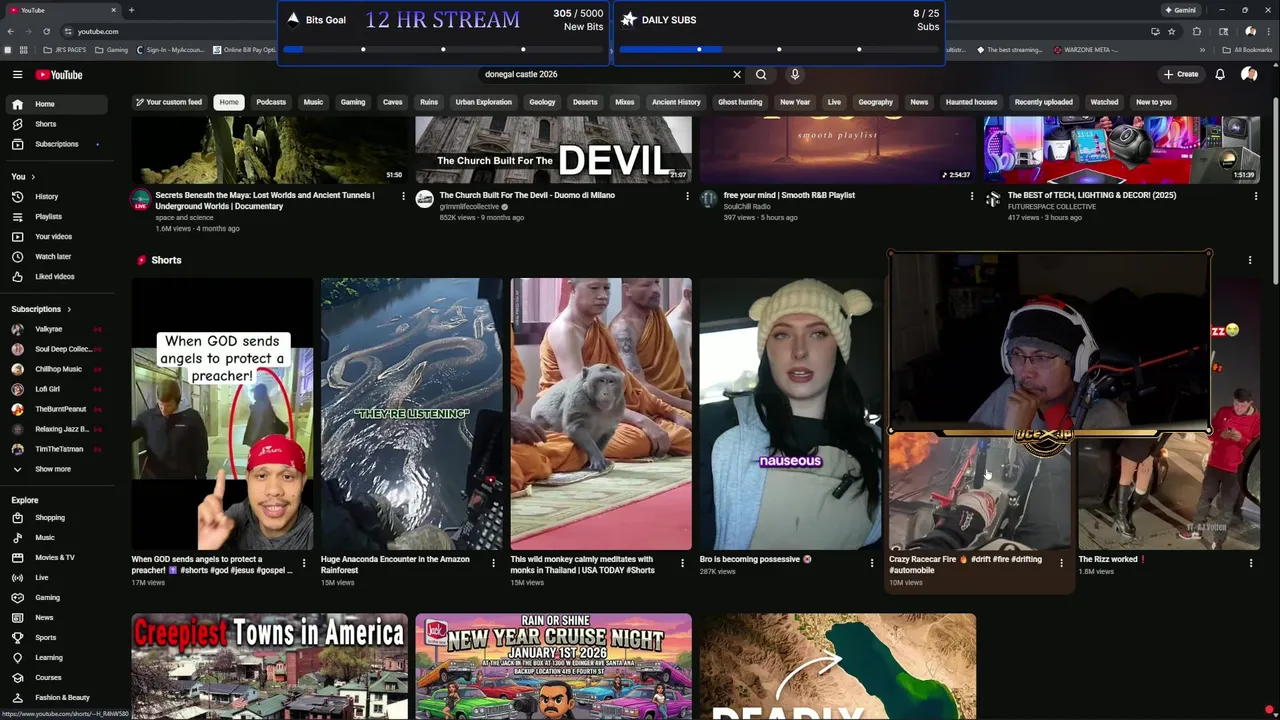Open Movies & TV under Explore
Image resolution: width=1280 pixels, height=720 pixels.
click(x=57, y=558)
